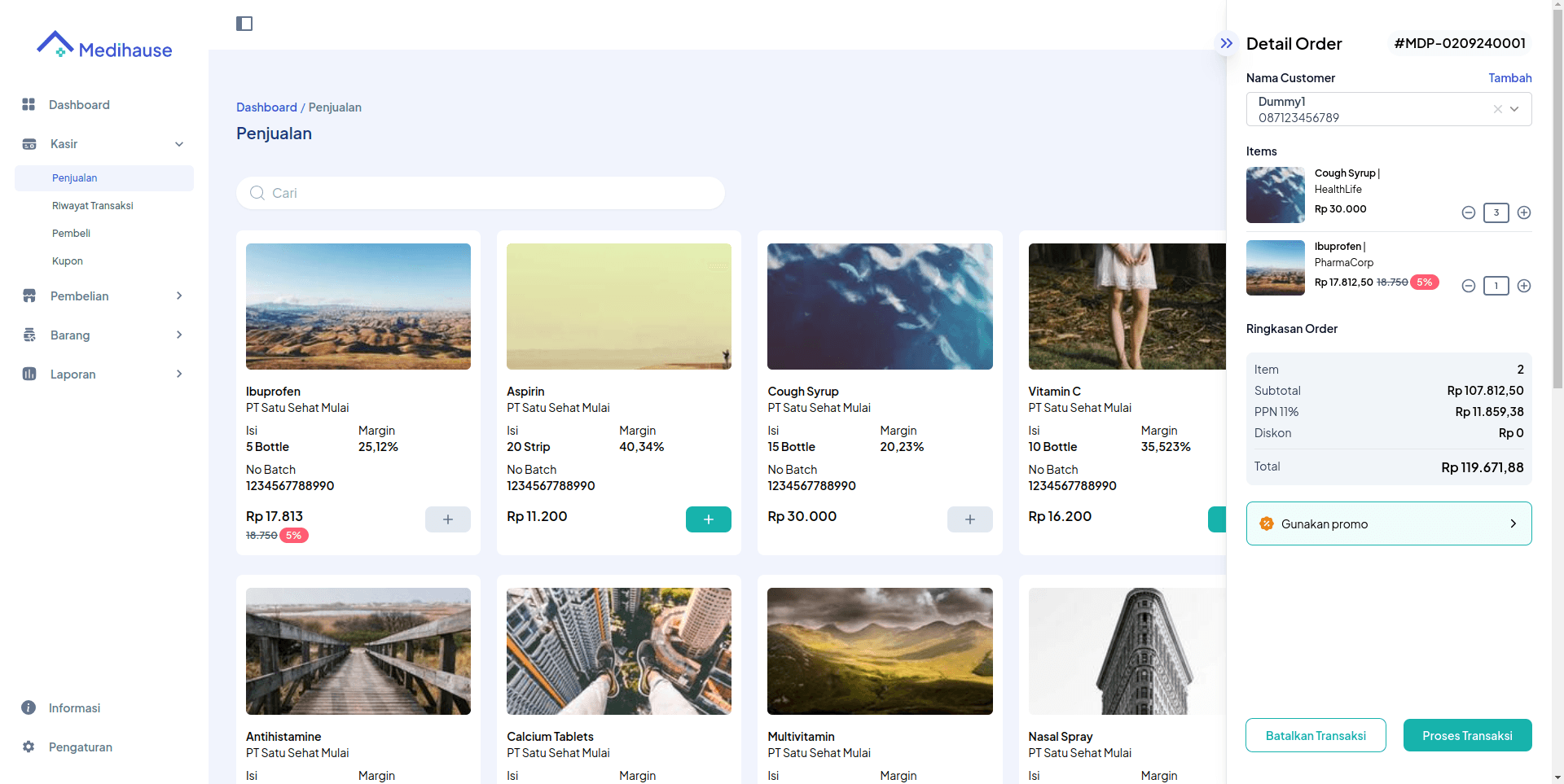Click the Dashboard breadcrumb link
This screenshot has width=1564, height=784.
266,107
